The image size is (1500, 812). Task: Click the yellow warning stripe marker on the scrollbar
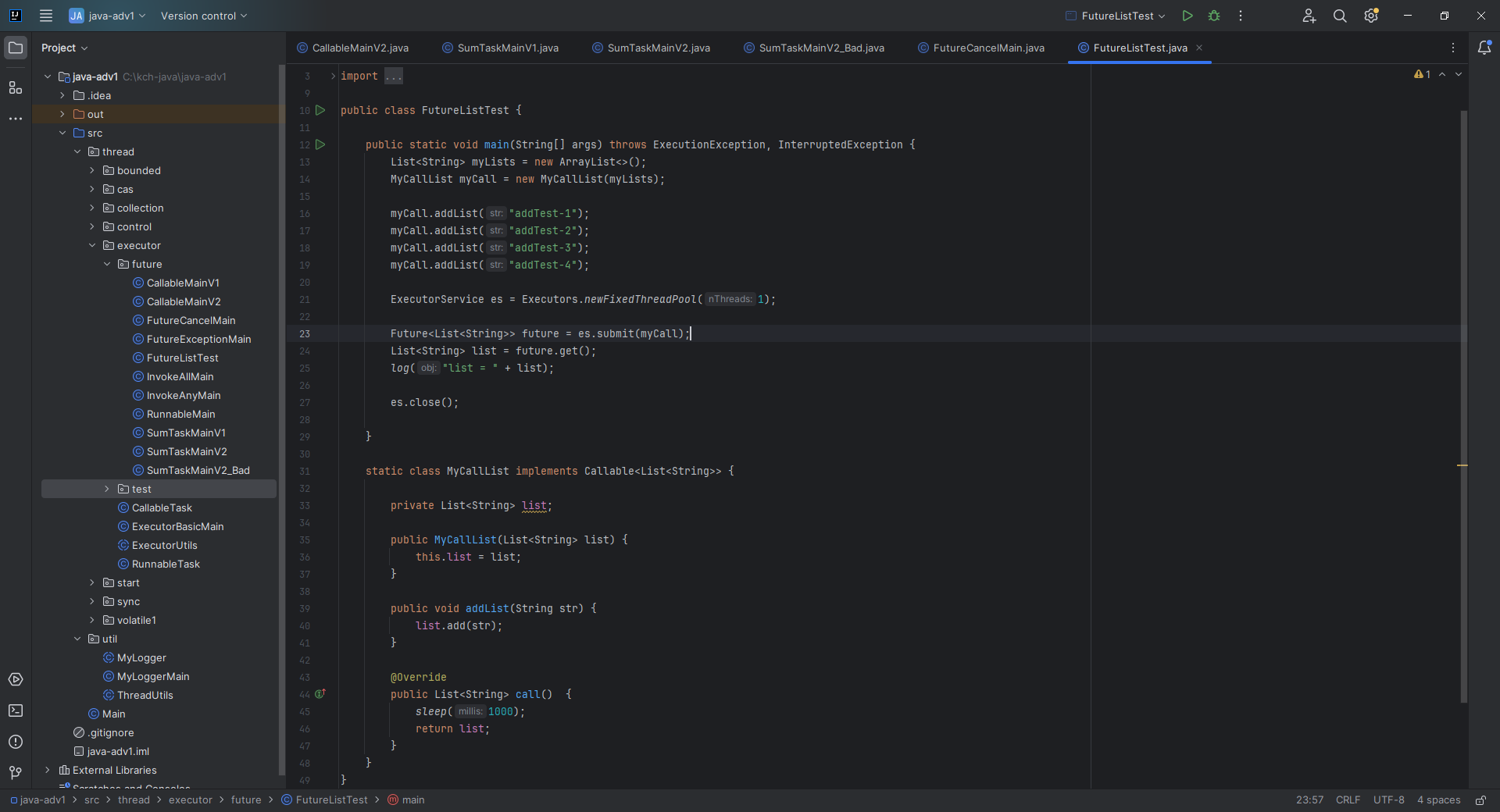1462,465
